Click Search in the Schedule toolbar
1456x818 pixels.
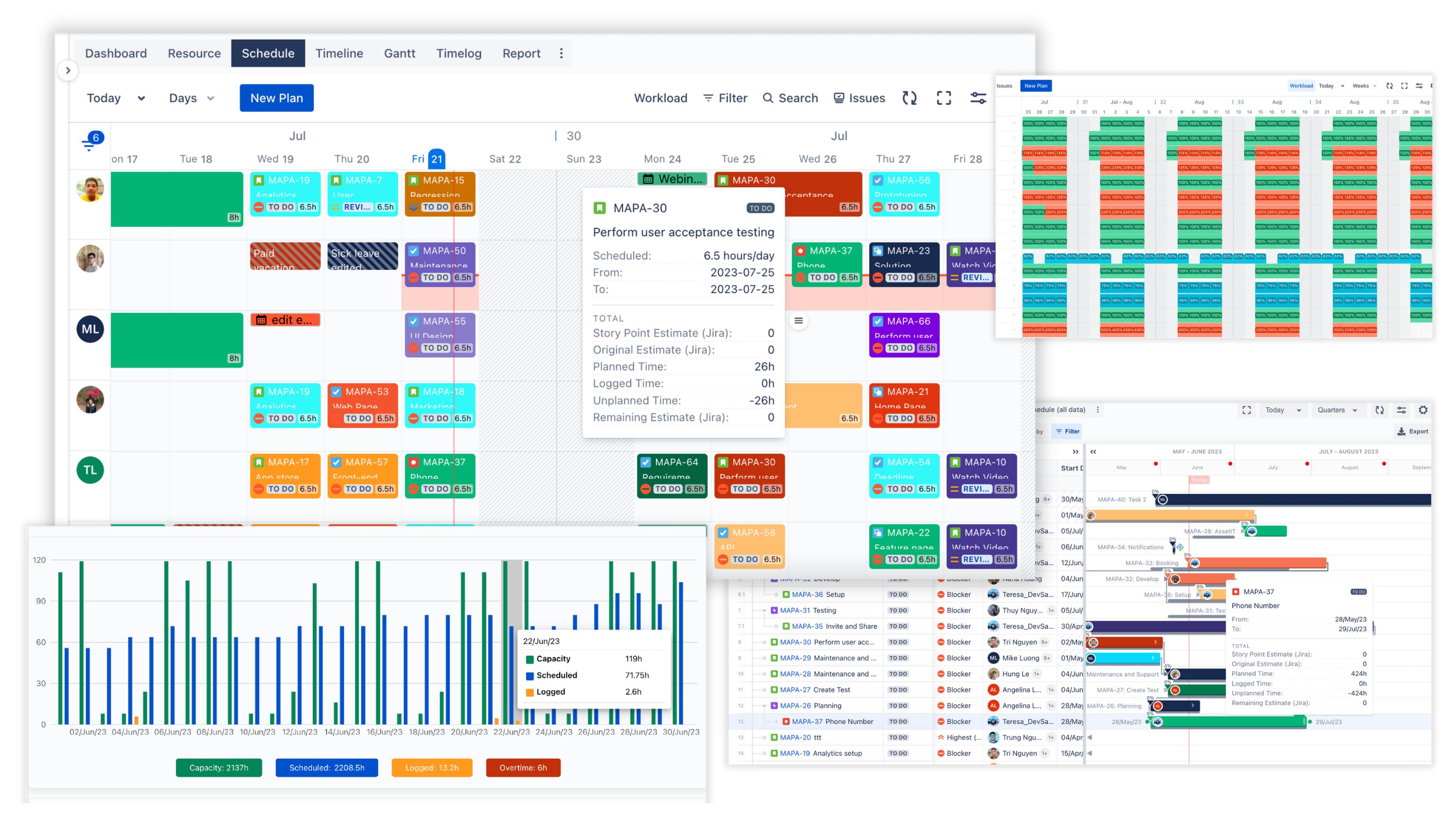pyautogui.click(x=790, y=98)
